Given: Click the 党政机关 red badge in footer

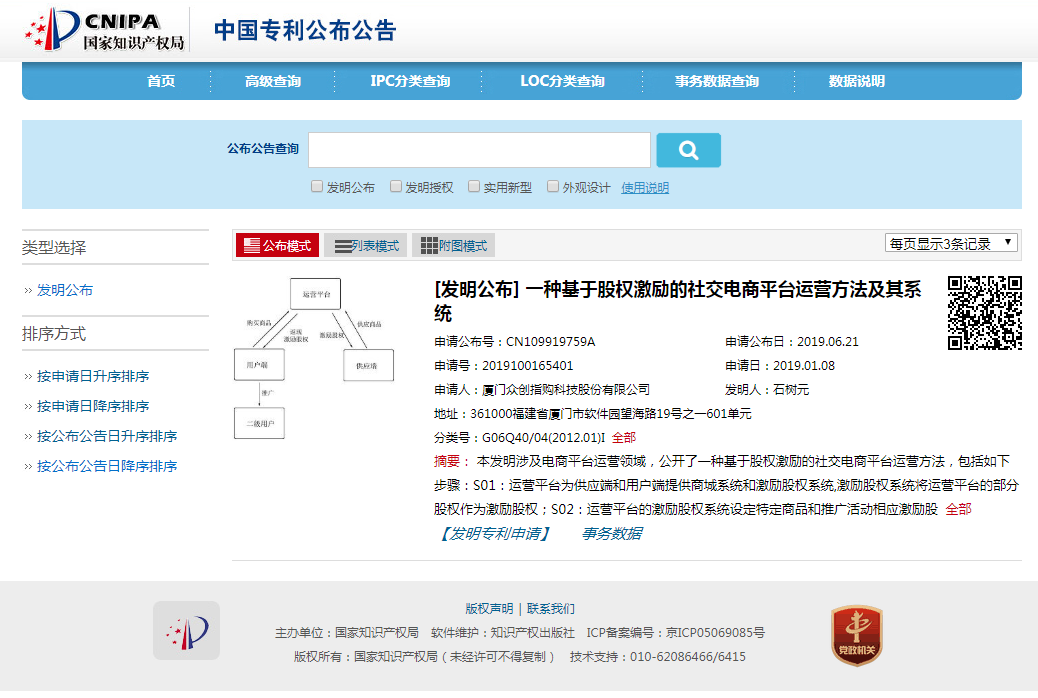Looking at the screenshot, I should tap(857, 634).
